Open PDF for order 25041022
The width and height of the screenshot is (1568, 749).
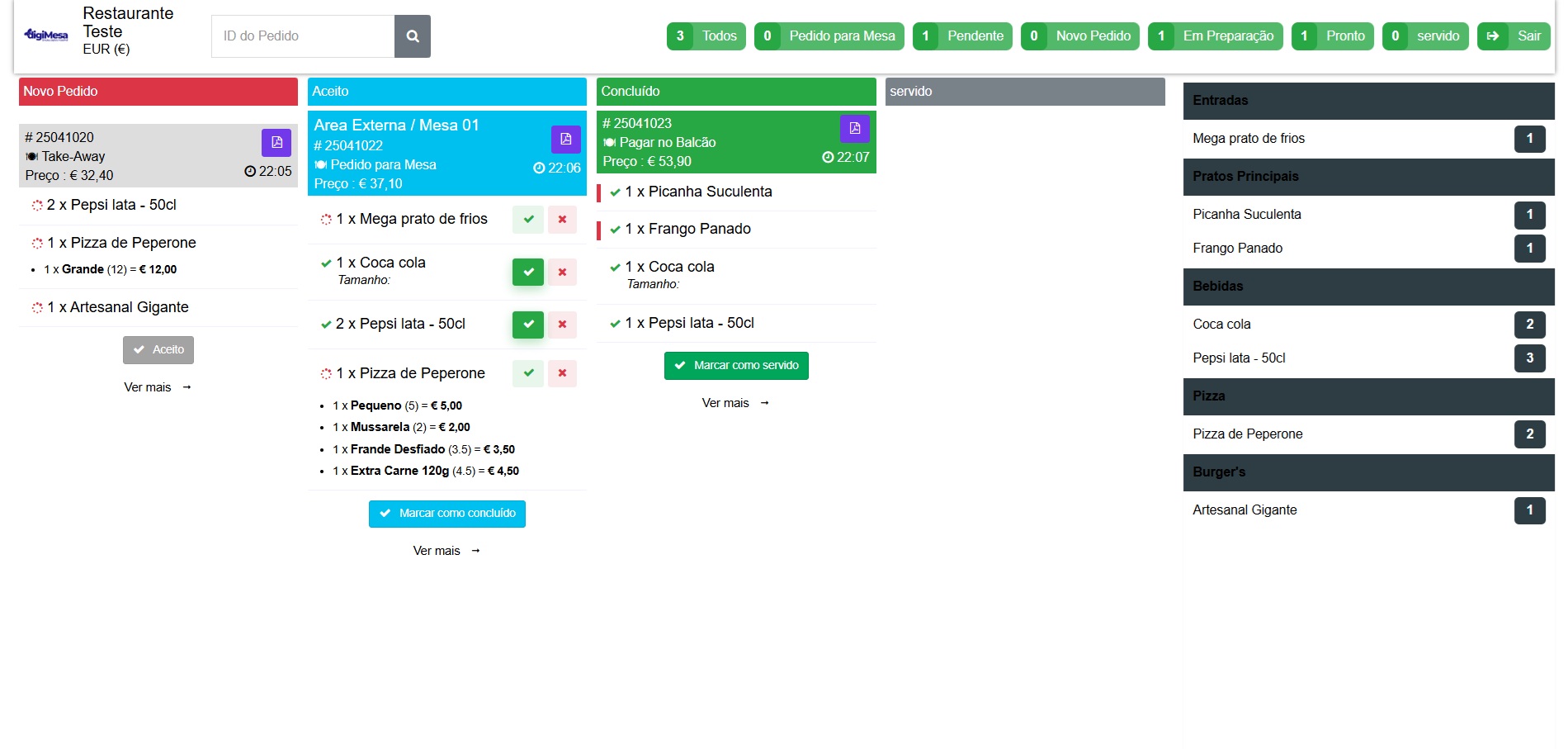click(x=565, y=139)
